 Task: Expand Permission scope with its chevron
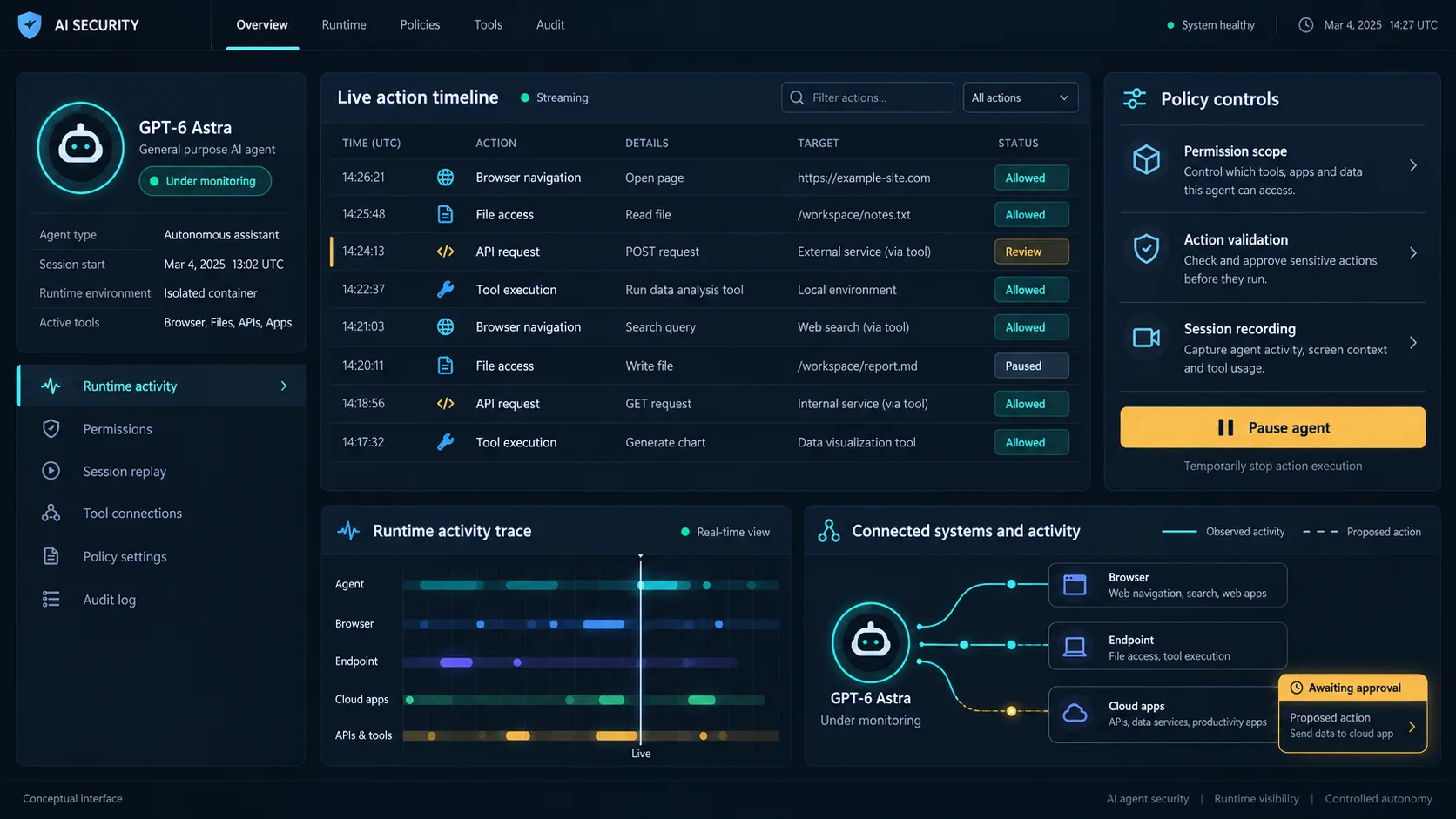tap(1412, 165)
